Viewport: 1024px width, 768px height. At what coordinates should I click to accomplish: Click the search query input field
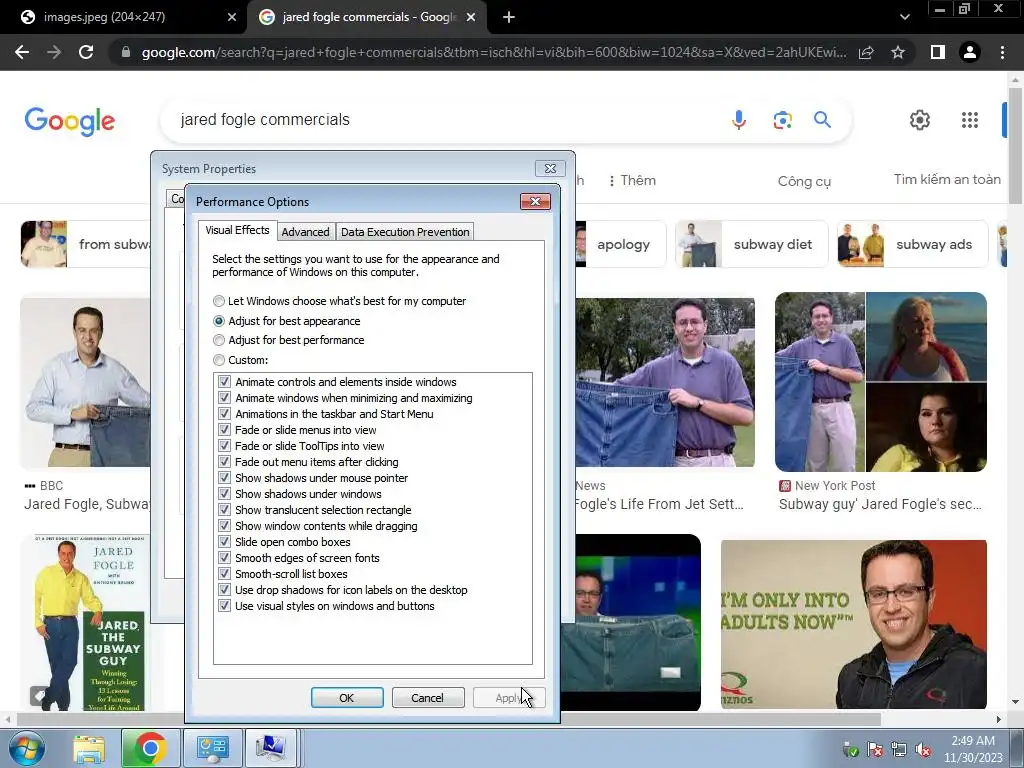coord(444,120)
